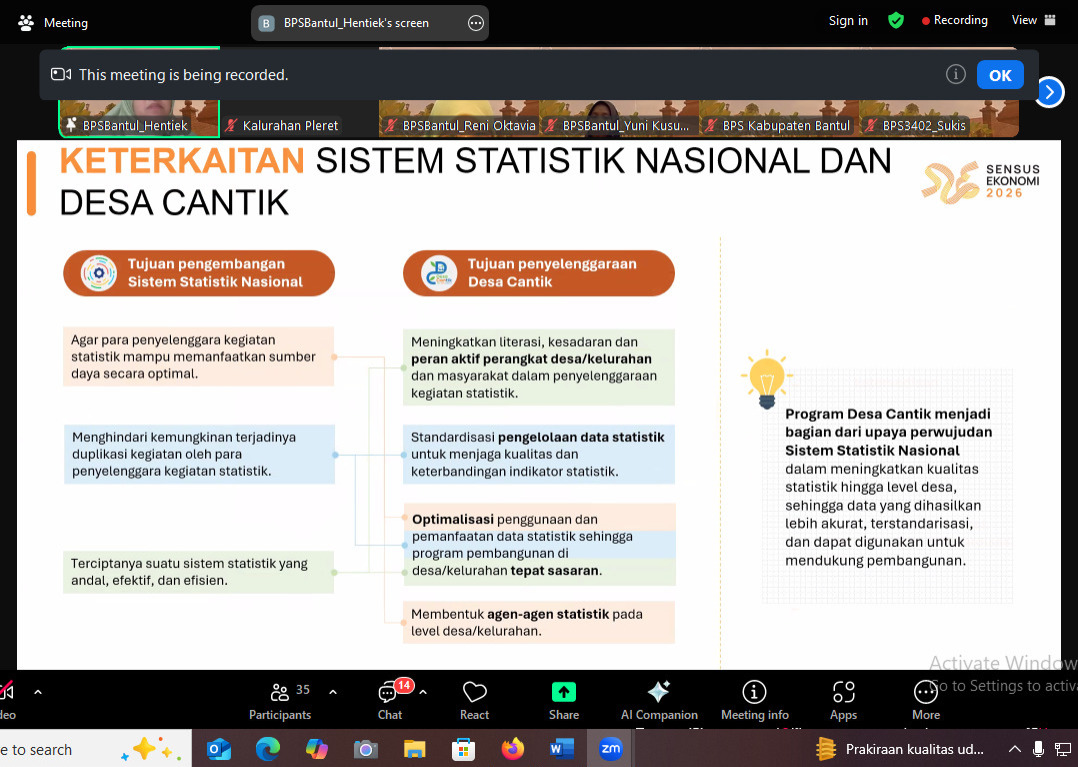Open the React heart menu
1078x767 pixels.
[x=474, y=700]
